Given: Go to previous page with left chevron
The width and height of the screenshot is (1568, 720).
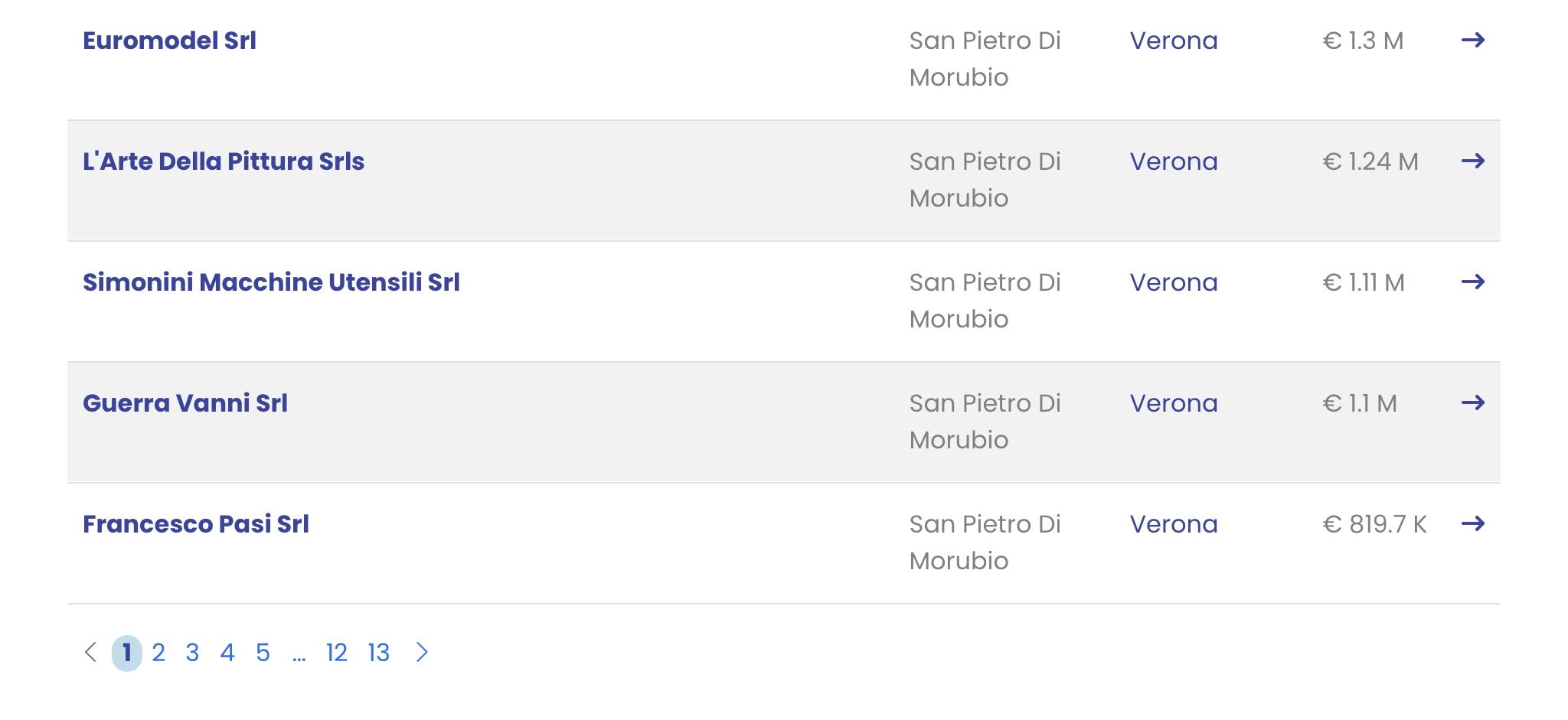Looking at the screenshot, I should pyautogui.click(x=90, y=652).
